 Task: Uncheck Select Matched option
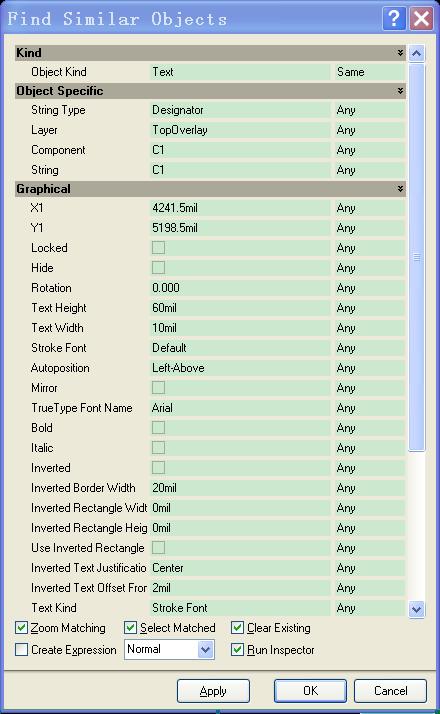click(x=130, y=628)
